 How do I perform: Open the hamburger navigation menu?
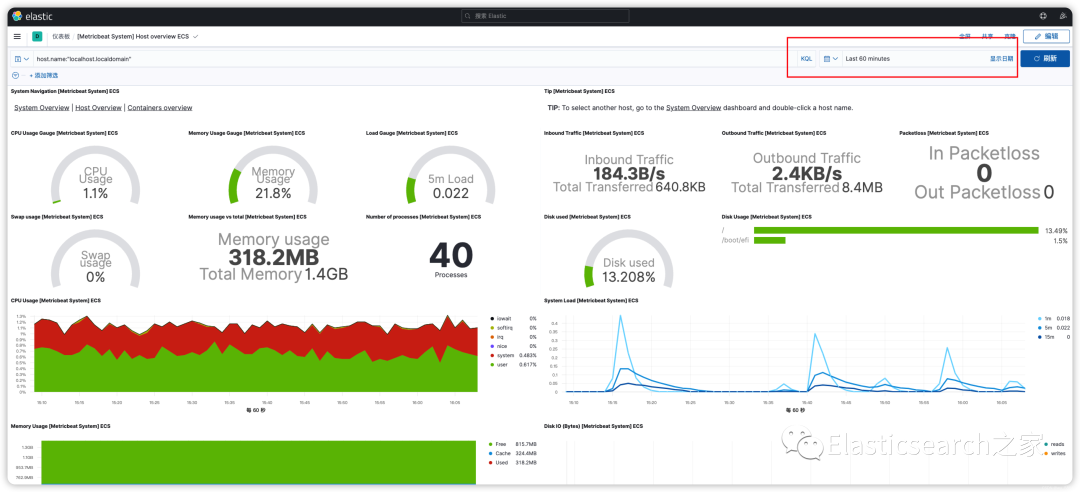[17, 36]
